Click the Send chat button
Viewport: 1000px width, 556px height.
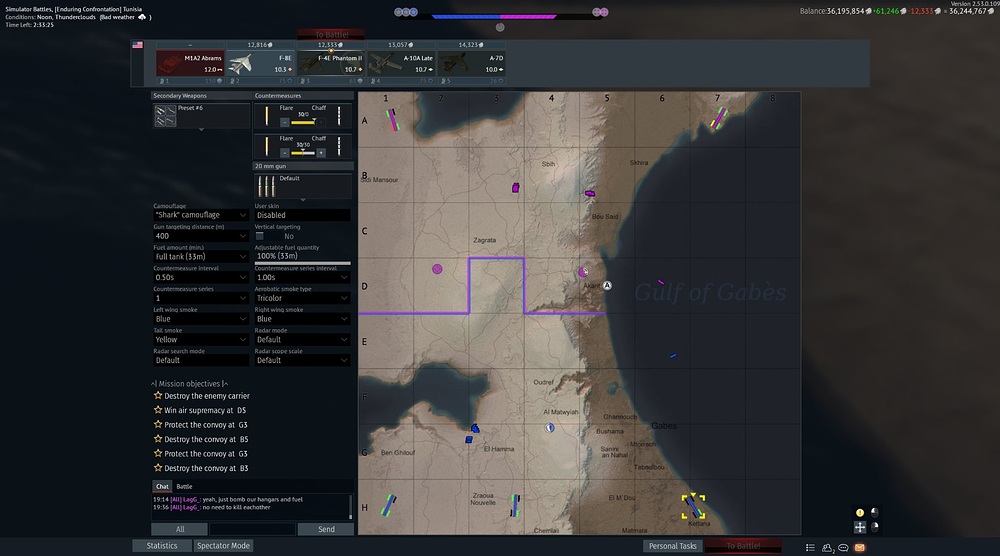326,529
